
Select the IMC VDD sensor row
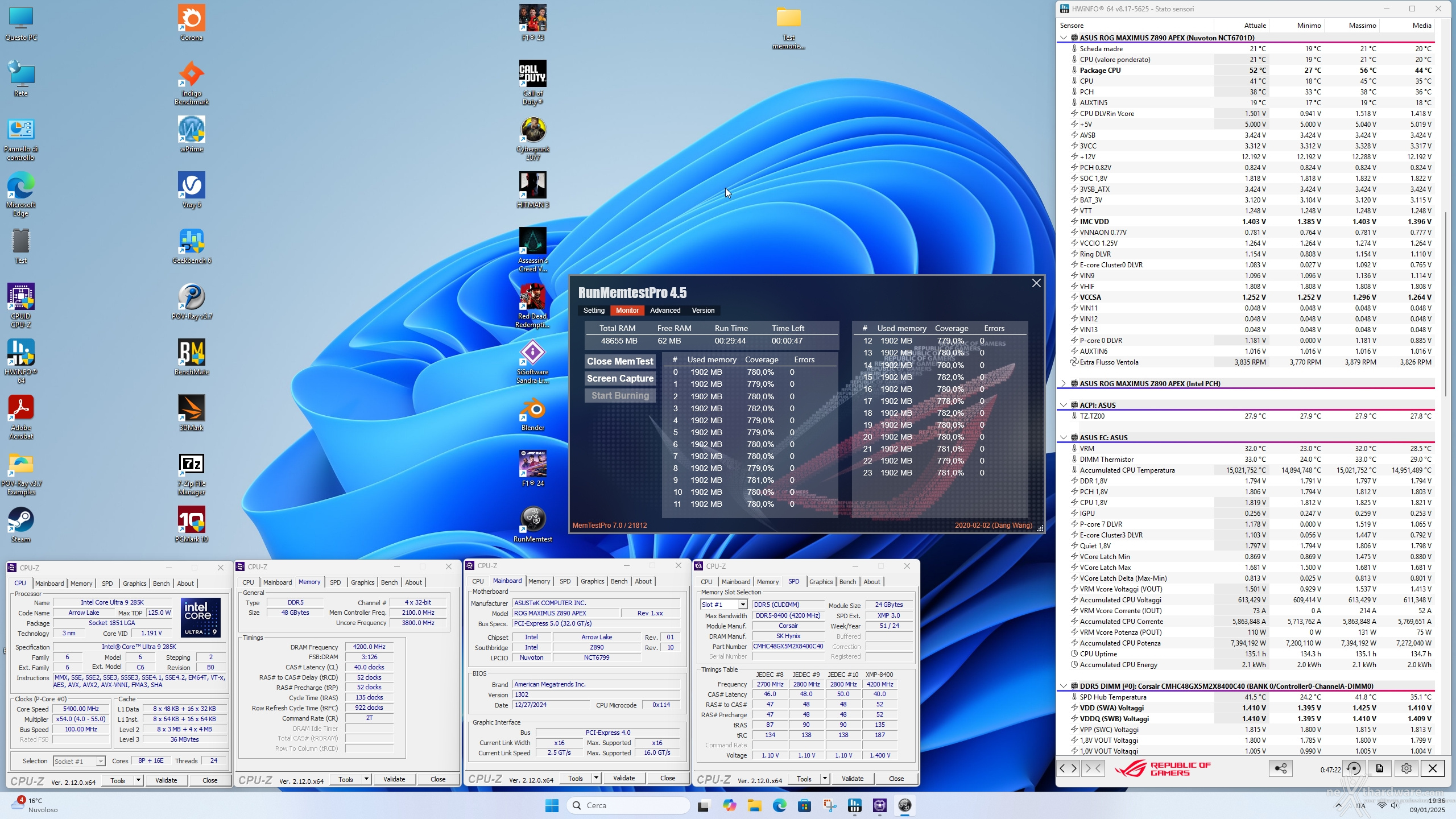click(x=1246, y=221)
